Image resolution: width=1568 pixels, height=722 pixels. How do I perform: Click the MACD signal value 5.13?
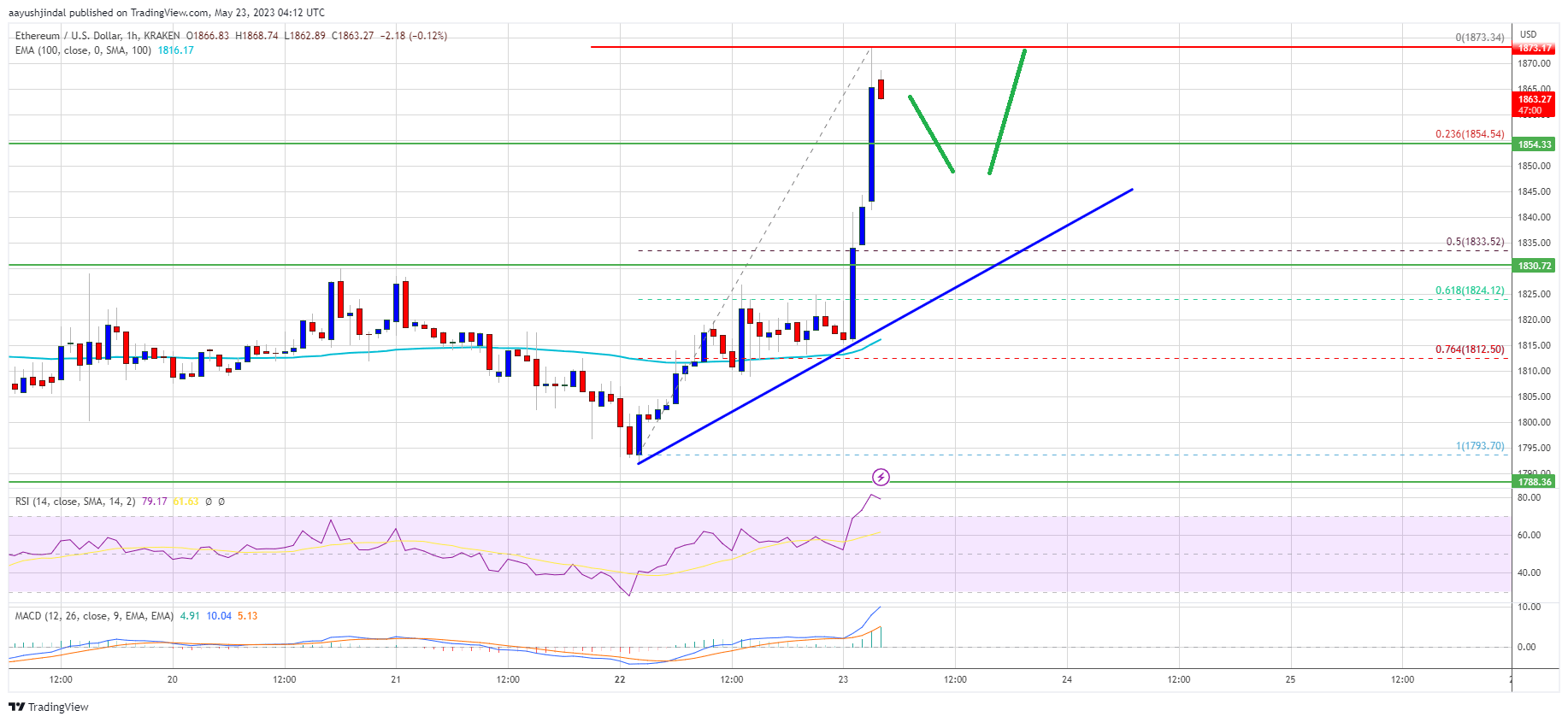[x=247, y=616]
